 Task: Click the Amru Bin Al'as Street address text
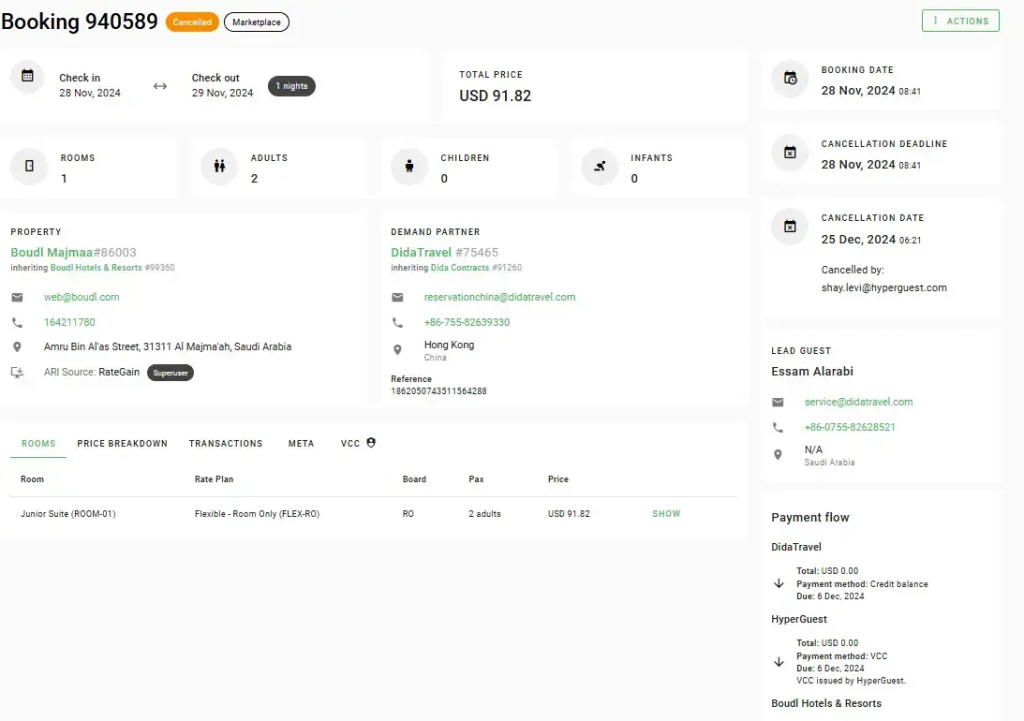tap(168, 347)
